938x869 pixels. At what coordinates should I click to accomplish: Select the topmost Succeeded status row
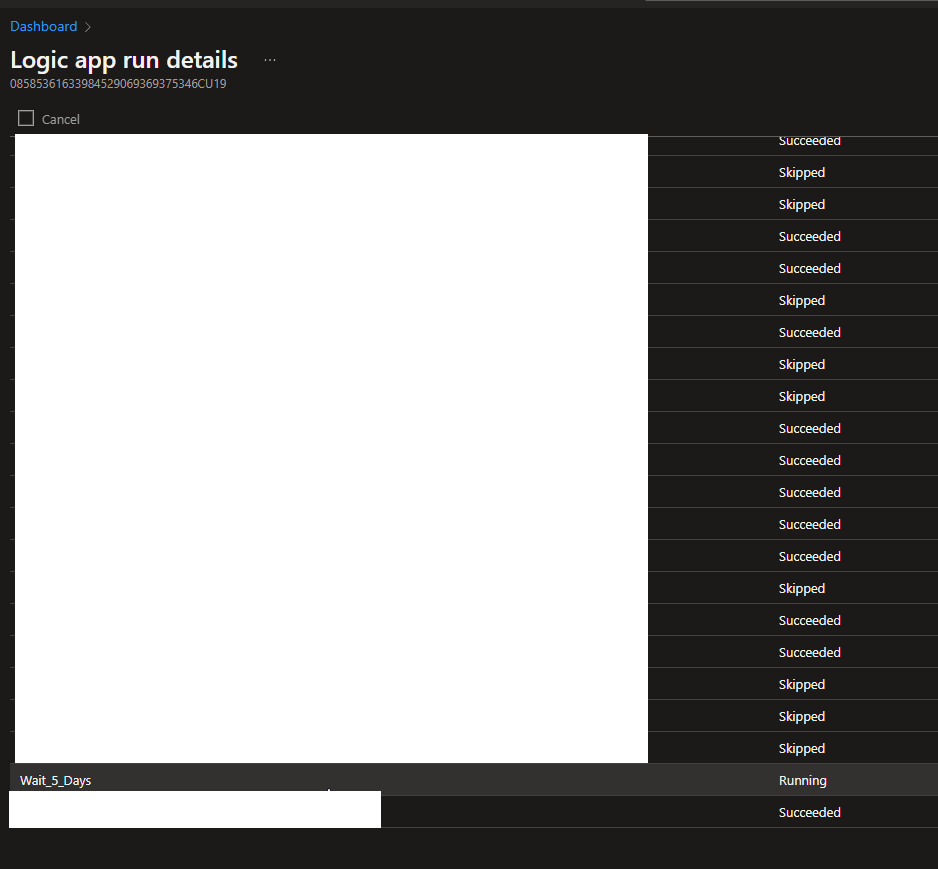point(810,140)
